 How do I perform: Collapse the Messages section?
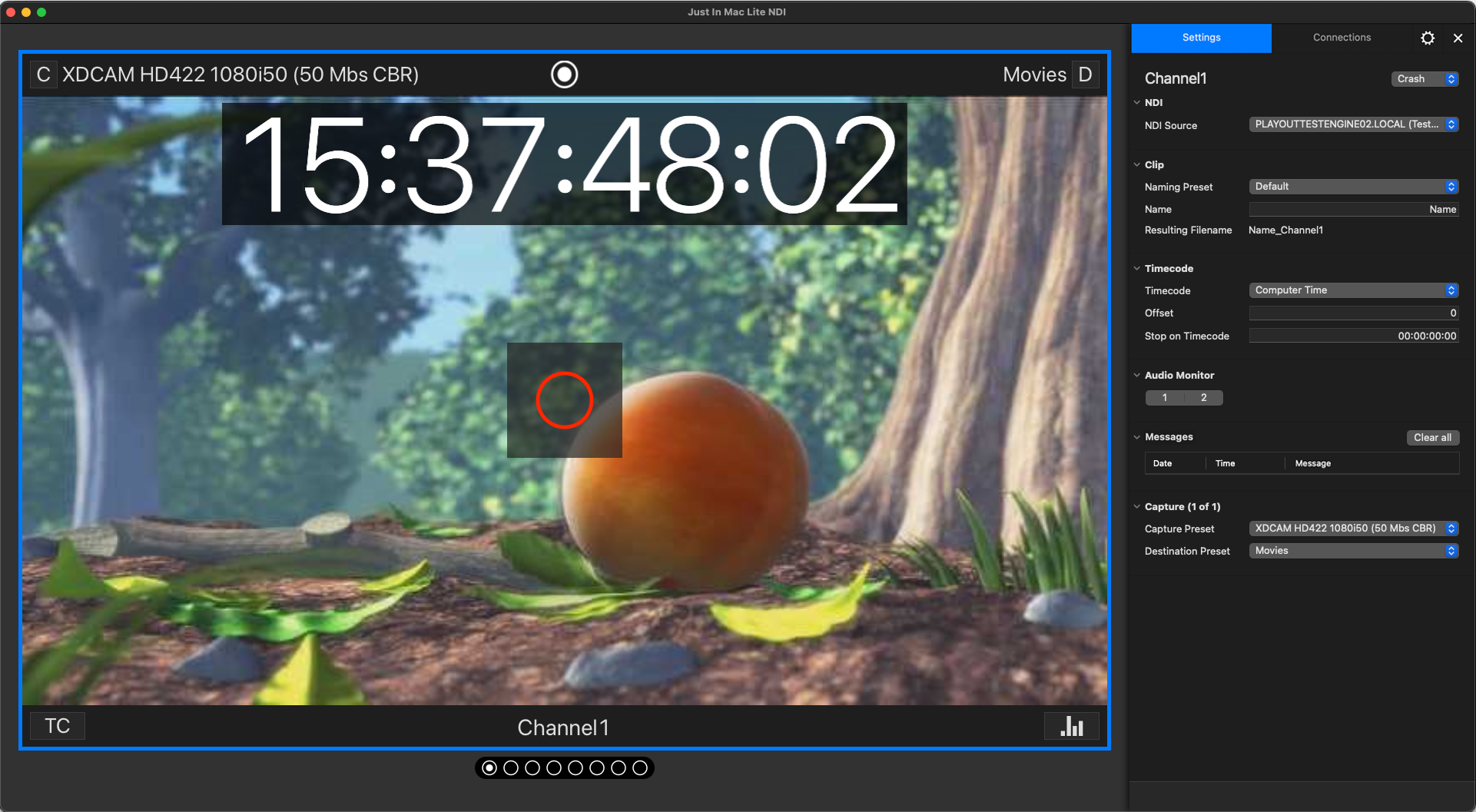tap(1137, 436)
